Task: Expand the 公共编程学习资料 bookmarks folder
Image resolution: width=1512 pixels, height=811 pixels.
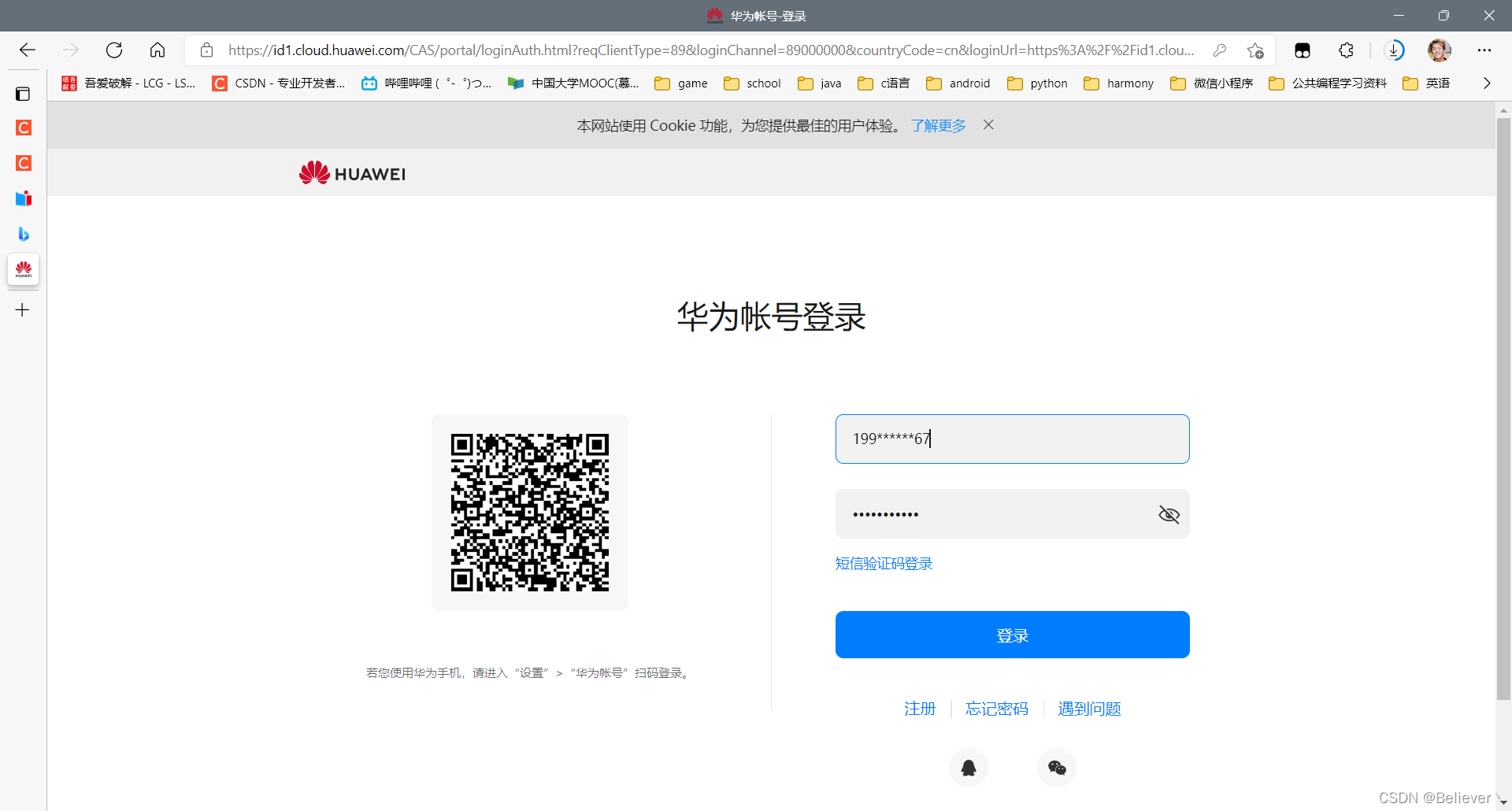Action: 1328,83
